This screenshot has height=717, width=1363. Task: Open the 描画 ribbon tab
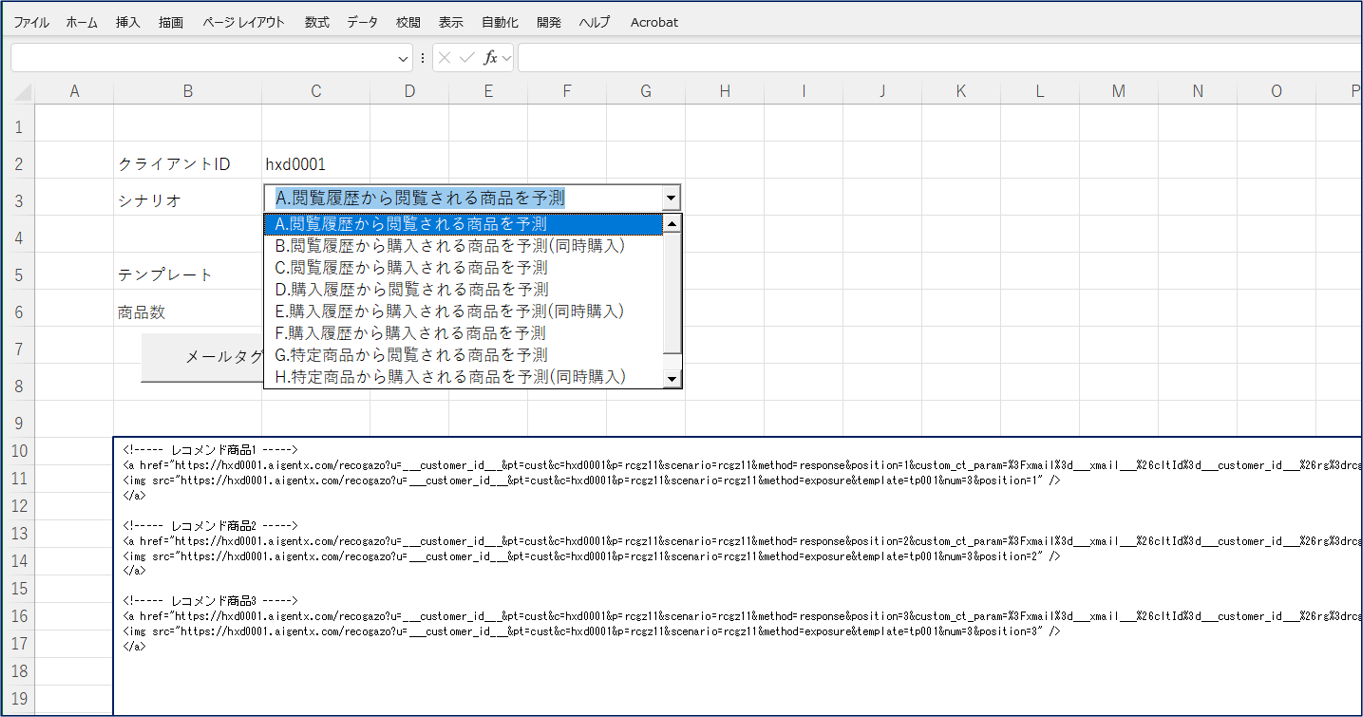point(171,22)
